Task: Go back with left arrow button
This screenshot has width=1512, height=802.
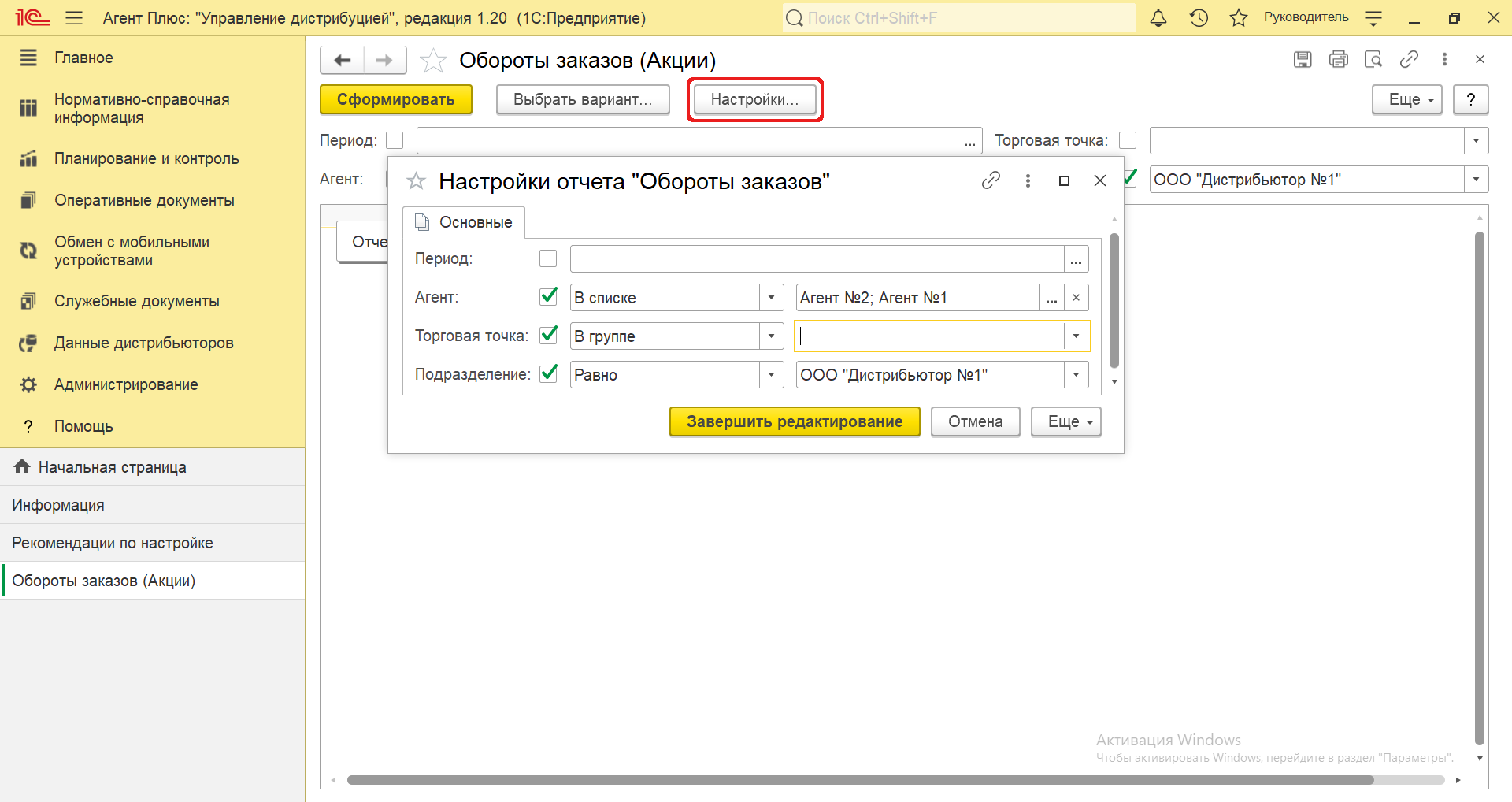Action: tap(342, 60)
